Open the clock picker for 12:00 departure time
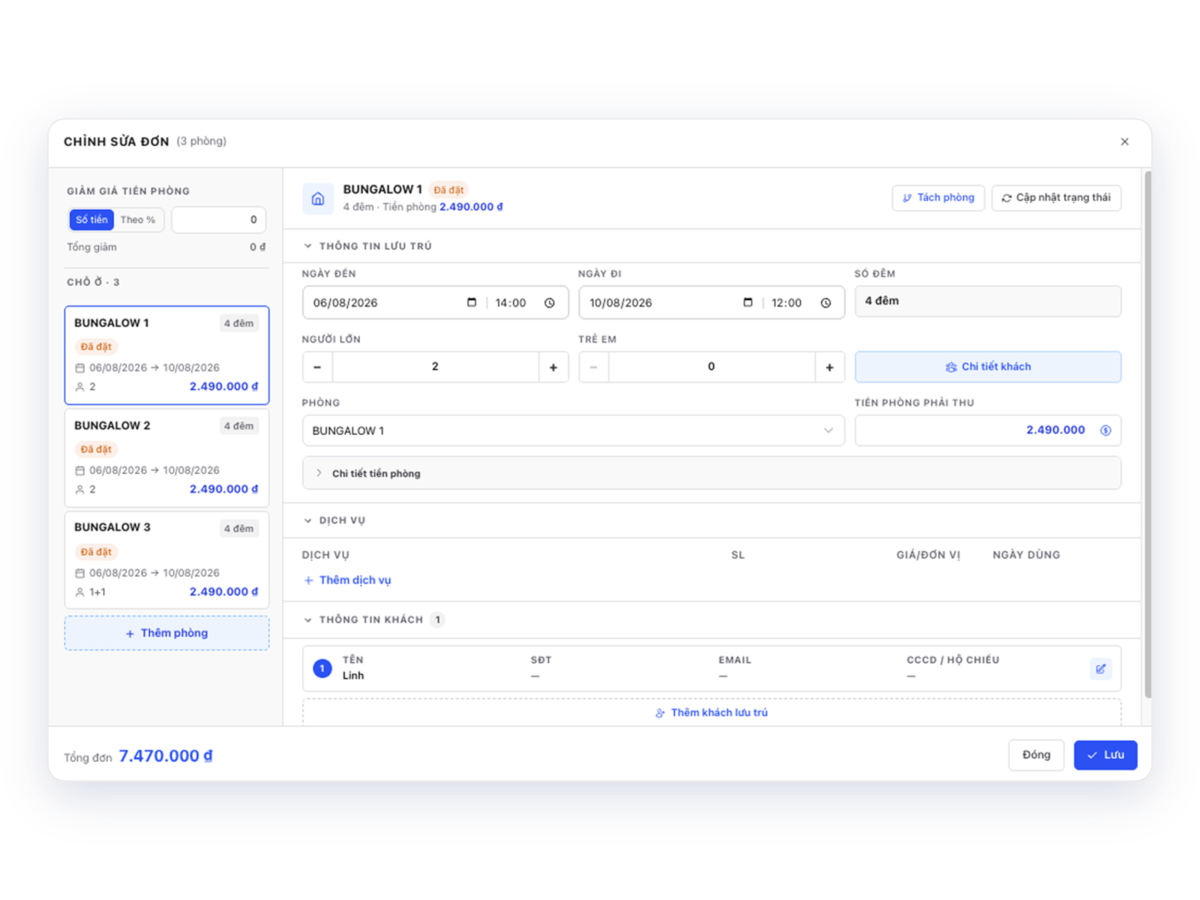Image resolution: width=1200 pixels, height=900 pixels. [826, 303]
